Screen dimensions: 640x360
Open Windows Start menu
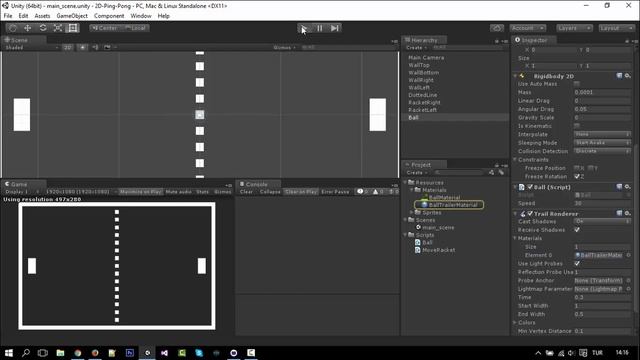click(x=9, y=353)
